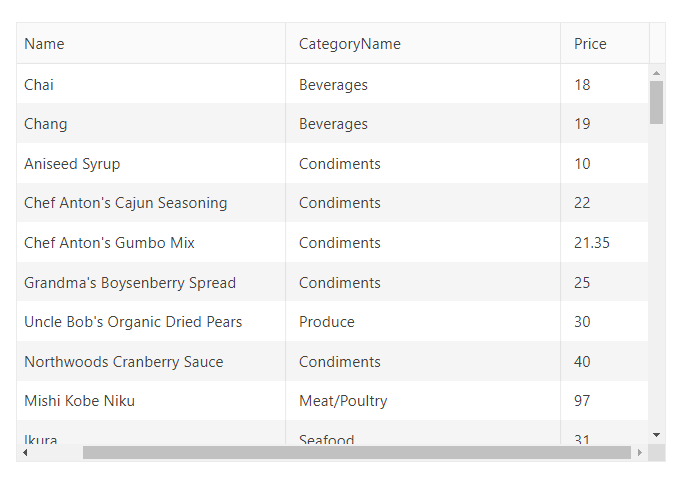
Task: Click the Mishi Kobe Niku cell
Action: (x=79, y=401)
